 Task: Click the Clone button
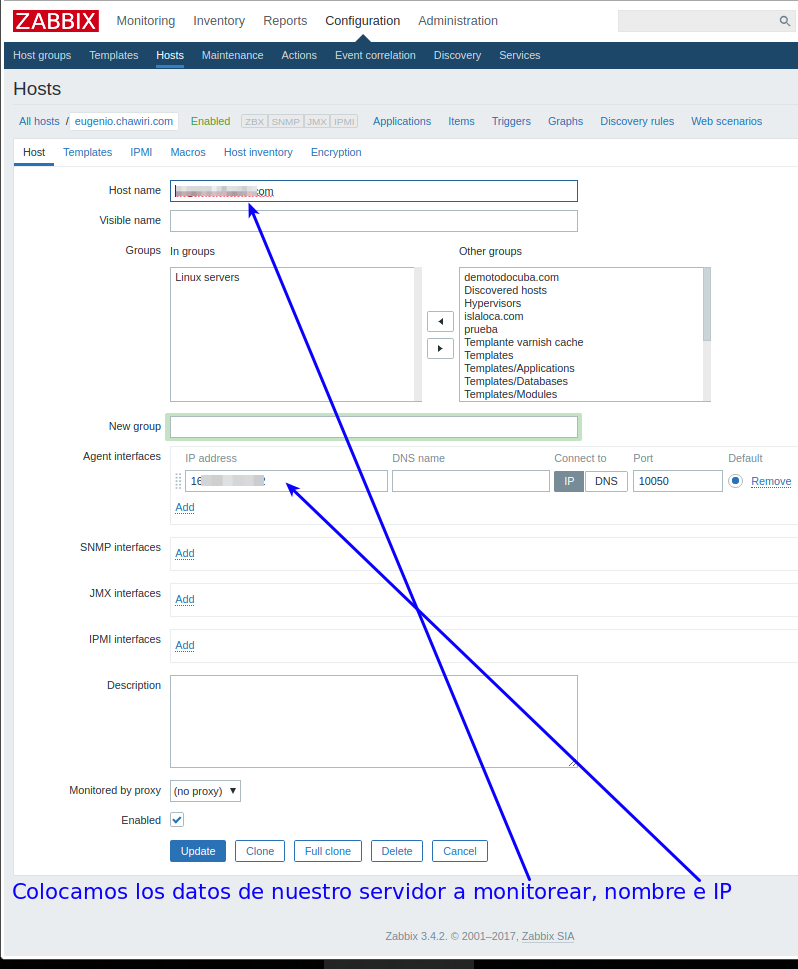260,851
